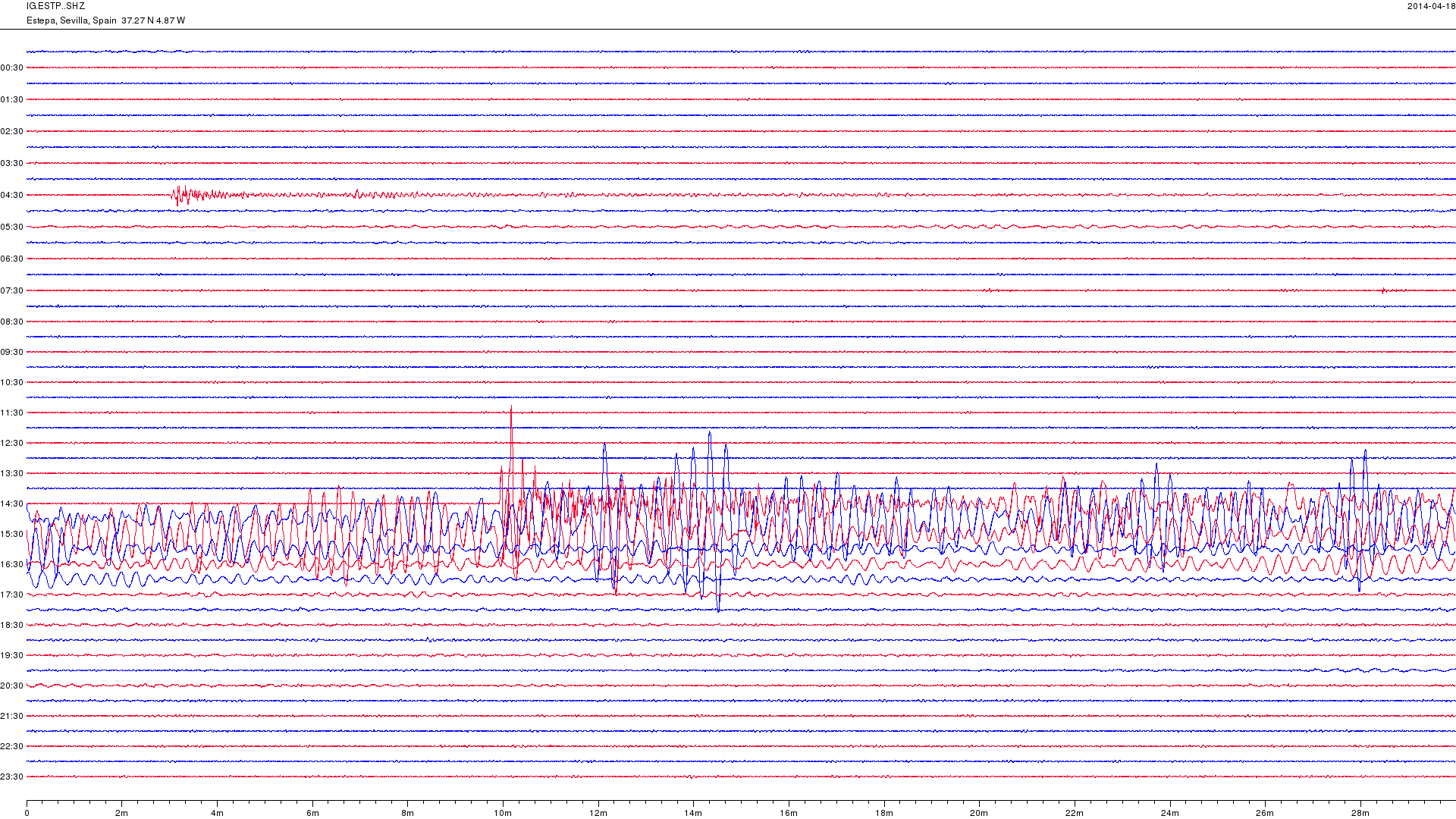The height and width of the screenshot is (819, 1456).
Task: Click the 18m axis tick label
Action: pyautogui.click(x=884, y=813)
